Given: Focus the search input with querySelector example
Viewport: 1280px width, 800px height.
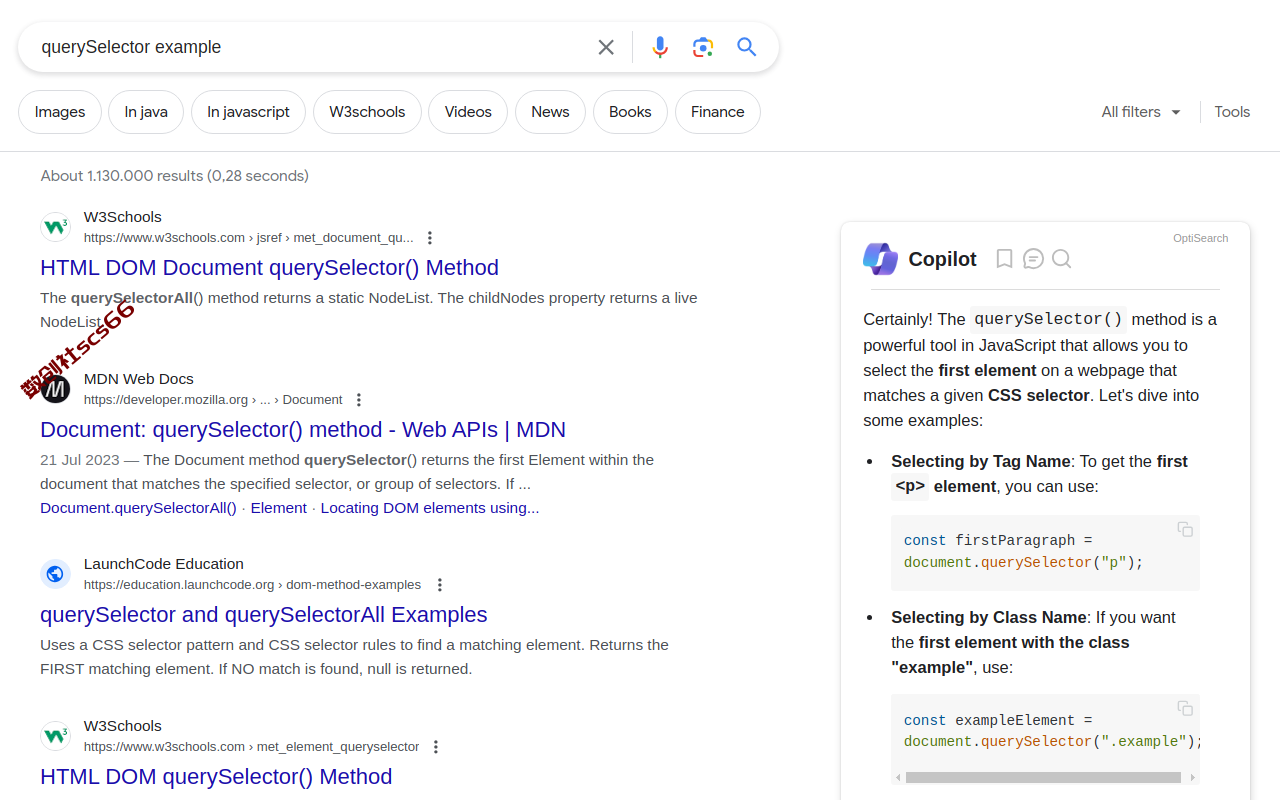Looking at the screenshot, I should (x=310, y=47).
